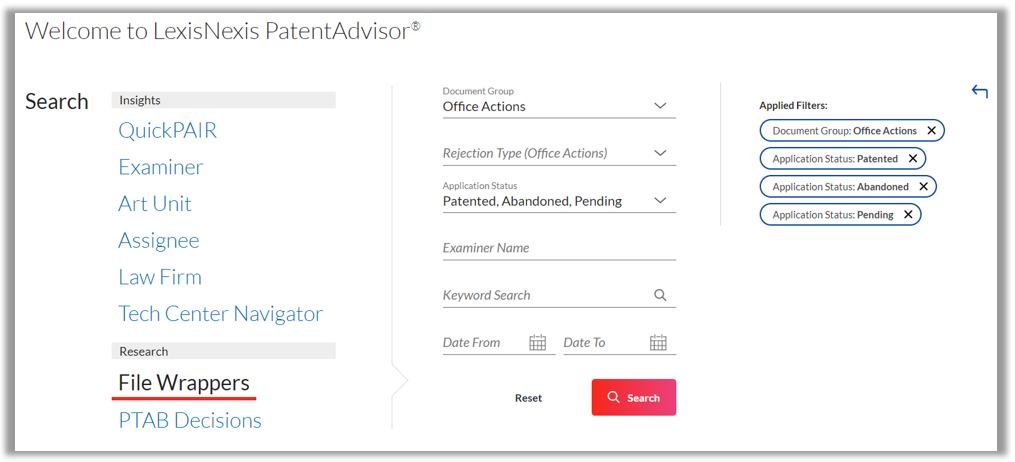Expand the Application Status dropdown
Image resolution: width=1015 pixels, height=462 pixels.
[x=660, y=201]
